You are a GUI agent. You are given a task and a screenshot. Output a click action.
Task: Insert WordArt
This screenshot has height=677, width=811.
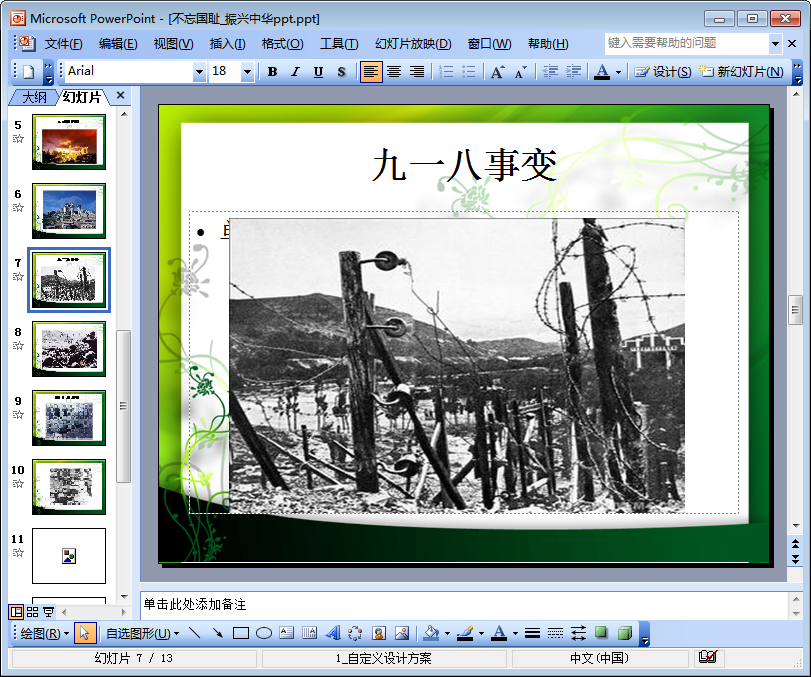[x=333, y=633]
